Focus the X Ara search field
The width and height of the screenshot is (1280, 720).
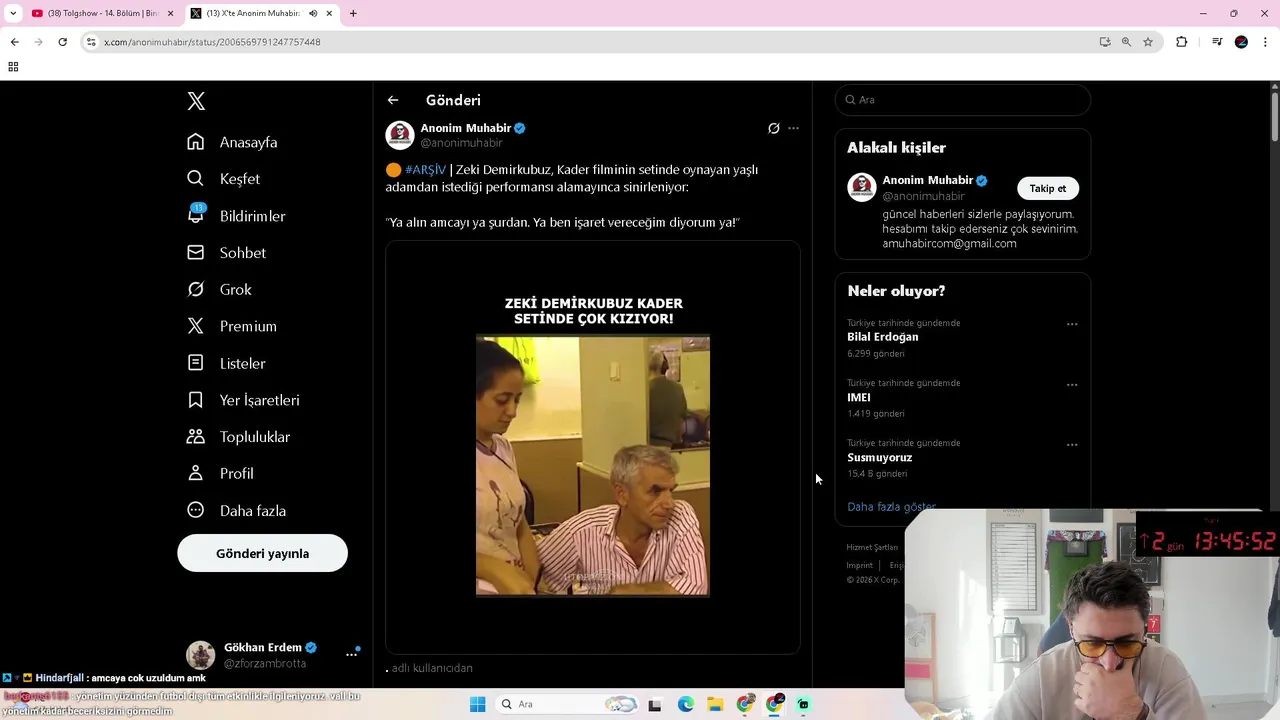point(962,100)
